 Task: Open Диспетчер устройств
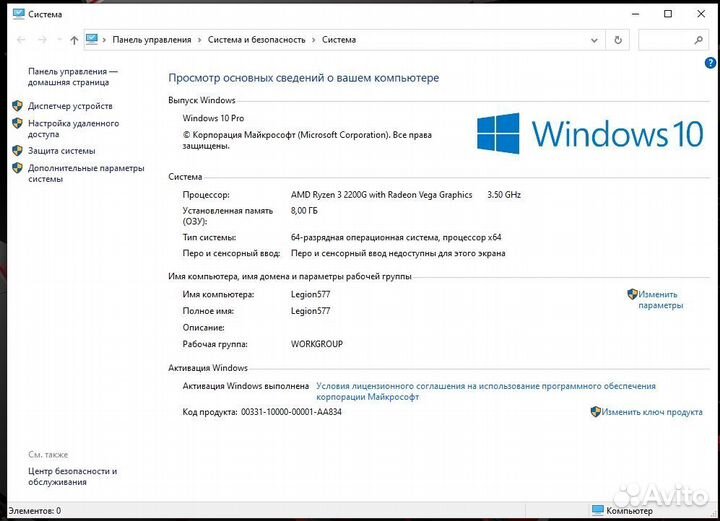click(70, 106)
